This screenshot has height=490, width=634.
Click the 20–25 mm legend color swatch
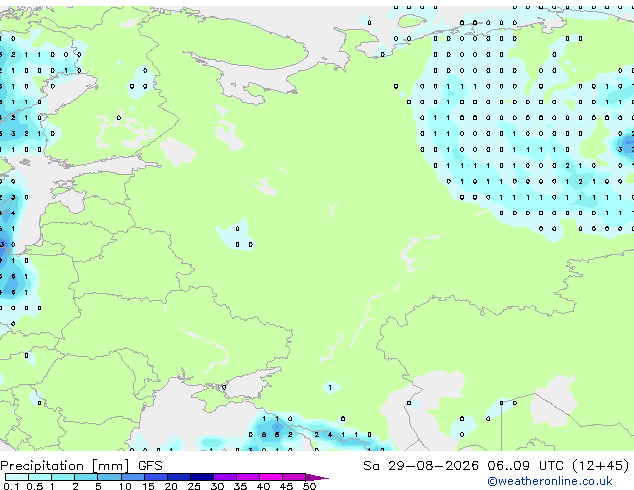point(179,477)
